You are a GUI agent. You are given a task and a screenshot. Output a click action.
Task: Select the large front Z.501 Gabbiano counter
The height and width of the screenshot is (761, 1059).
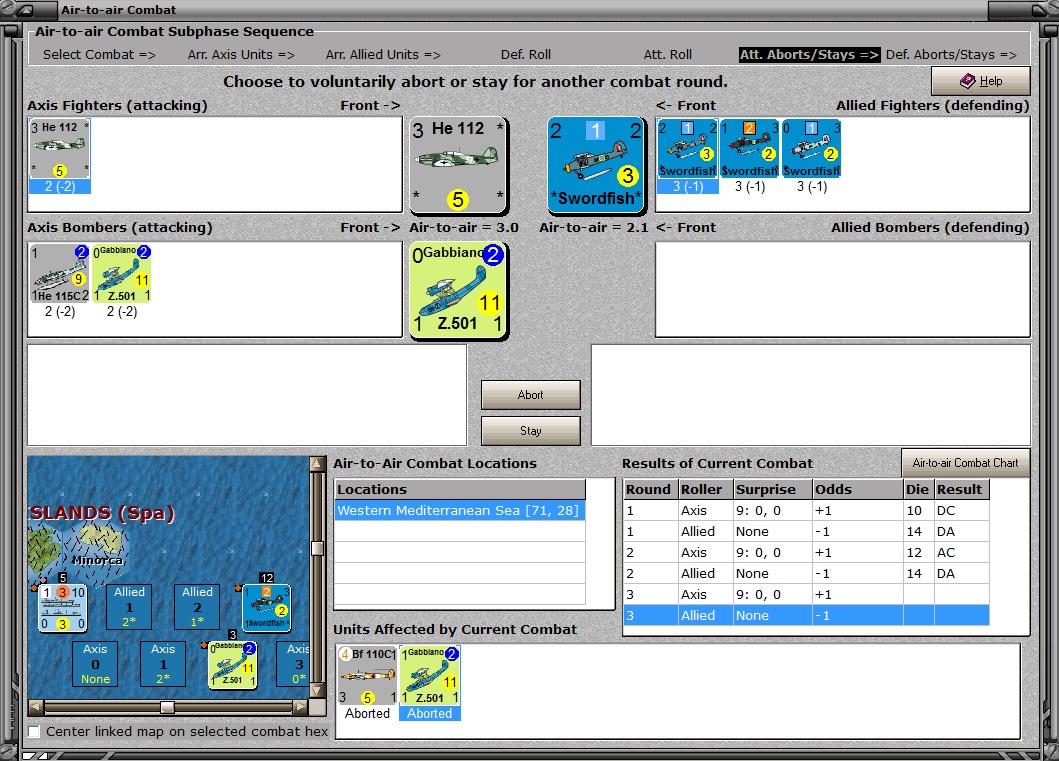[x=459, y=290]
